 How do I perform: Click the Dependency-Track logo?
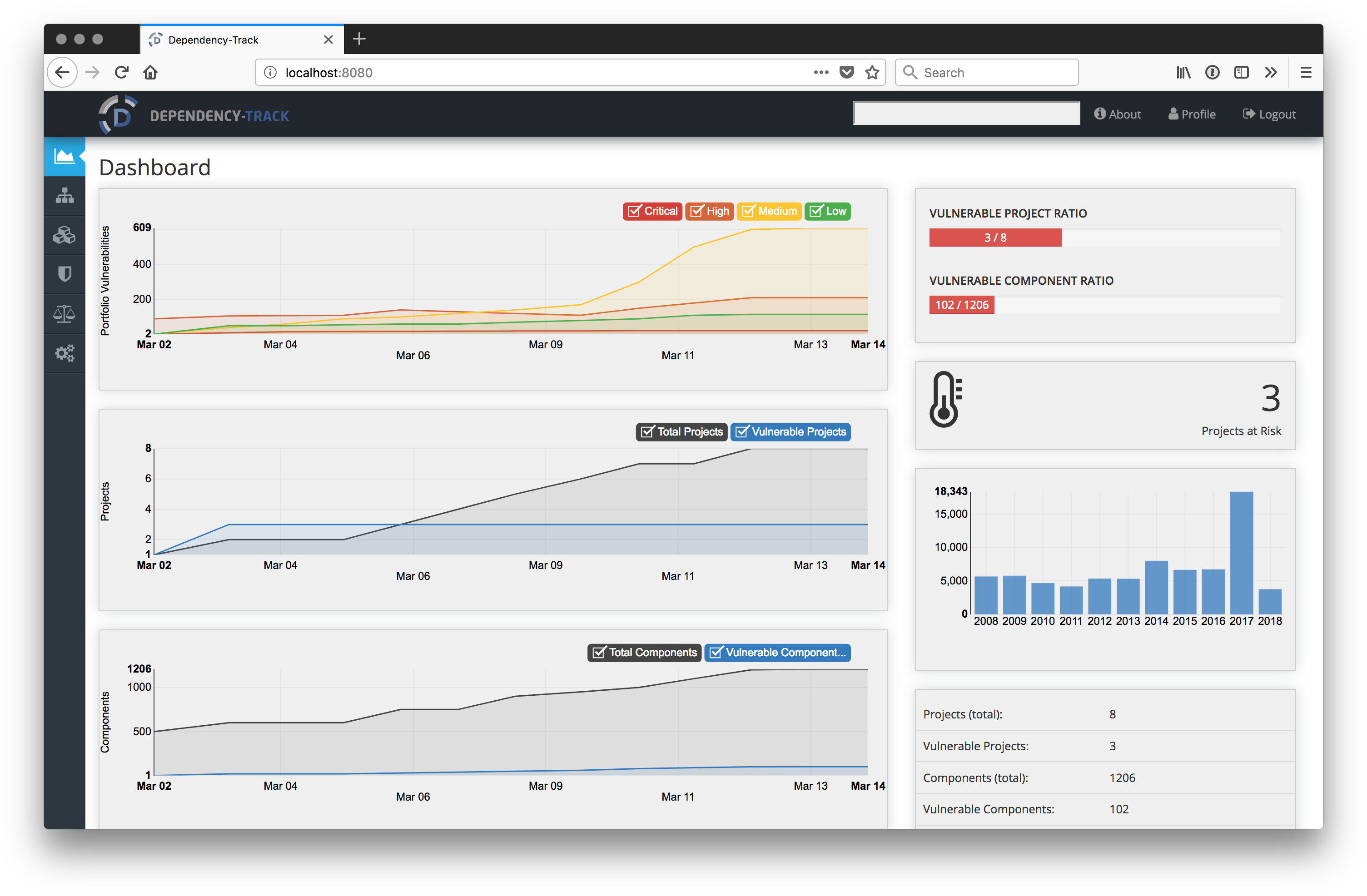(x=194, y=115)
